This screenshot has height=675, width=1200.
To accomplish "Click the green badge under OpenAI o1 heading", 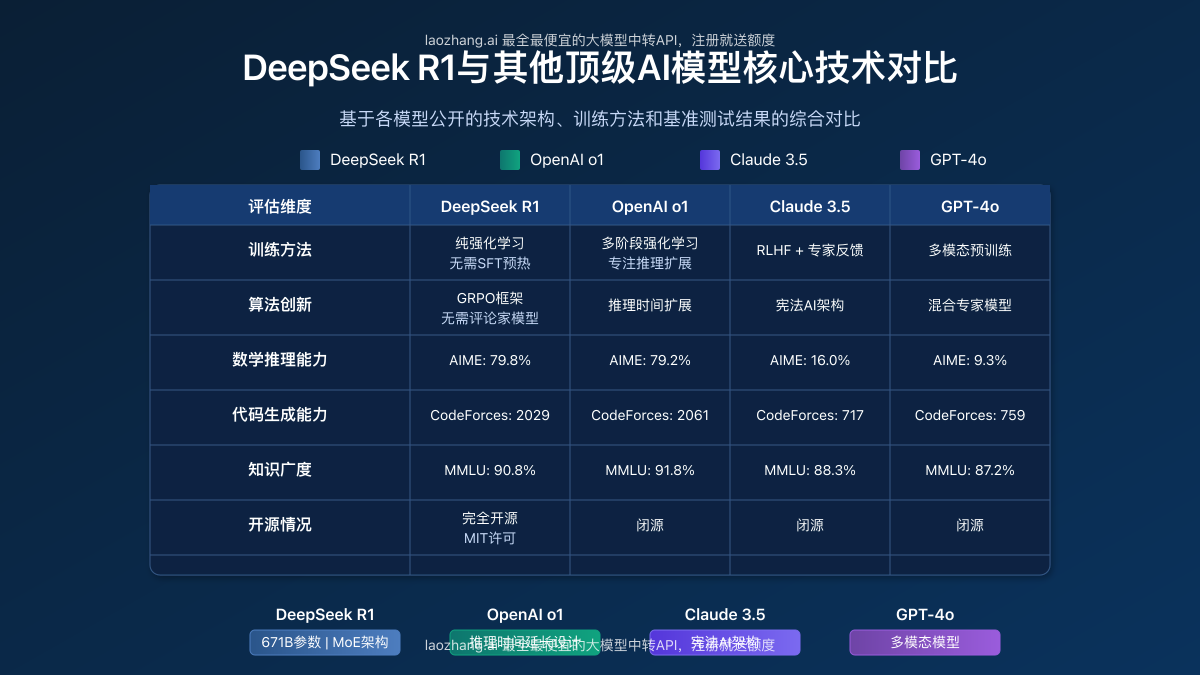I will tap(525, 642).
